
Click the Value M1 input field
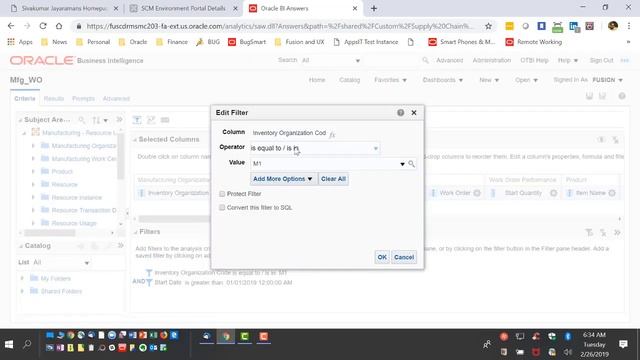pos(325,164)
